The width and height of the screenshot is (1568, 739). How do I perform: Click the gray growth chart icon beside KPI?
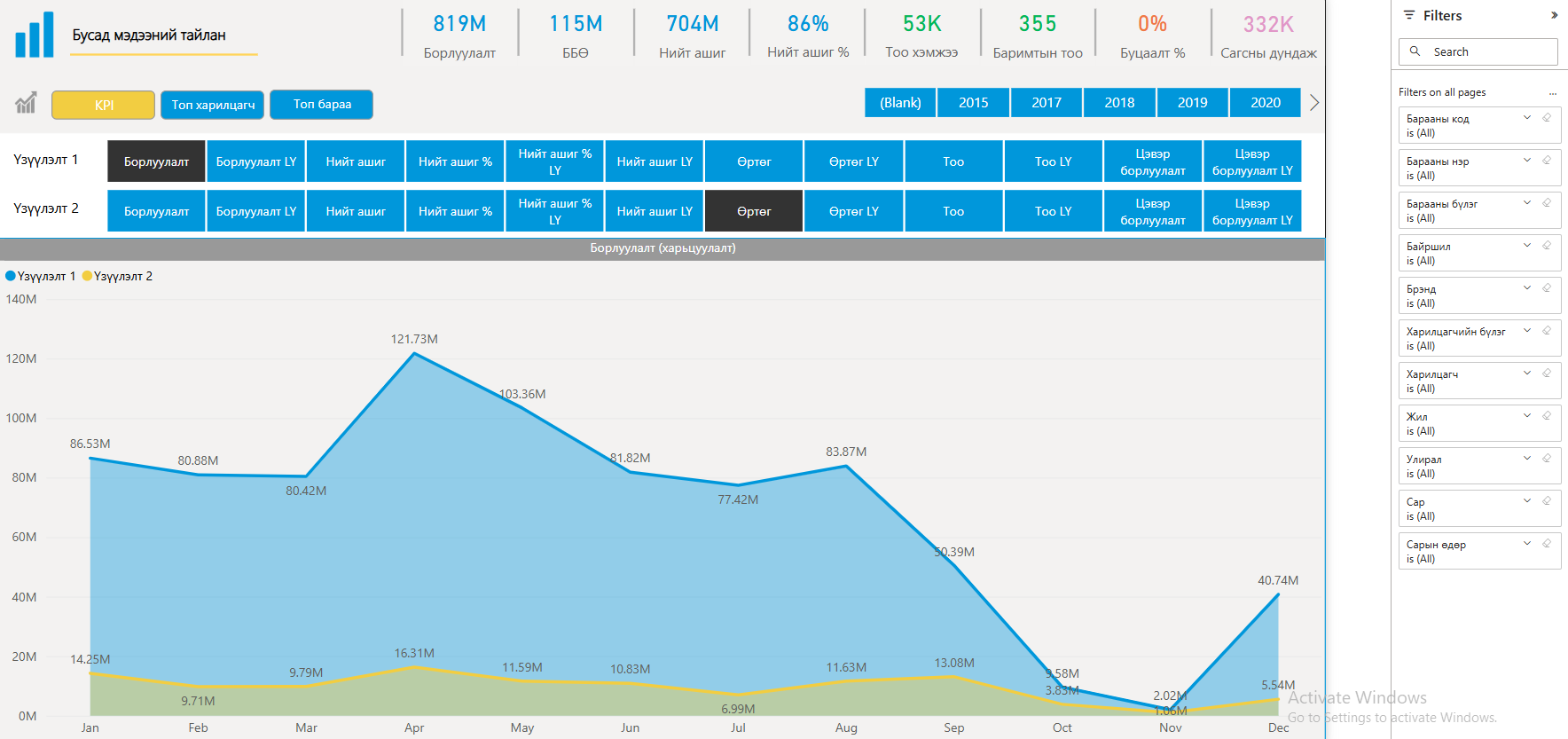point(26,104)
